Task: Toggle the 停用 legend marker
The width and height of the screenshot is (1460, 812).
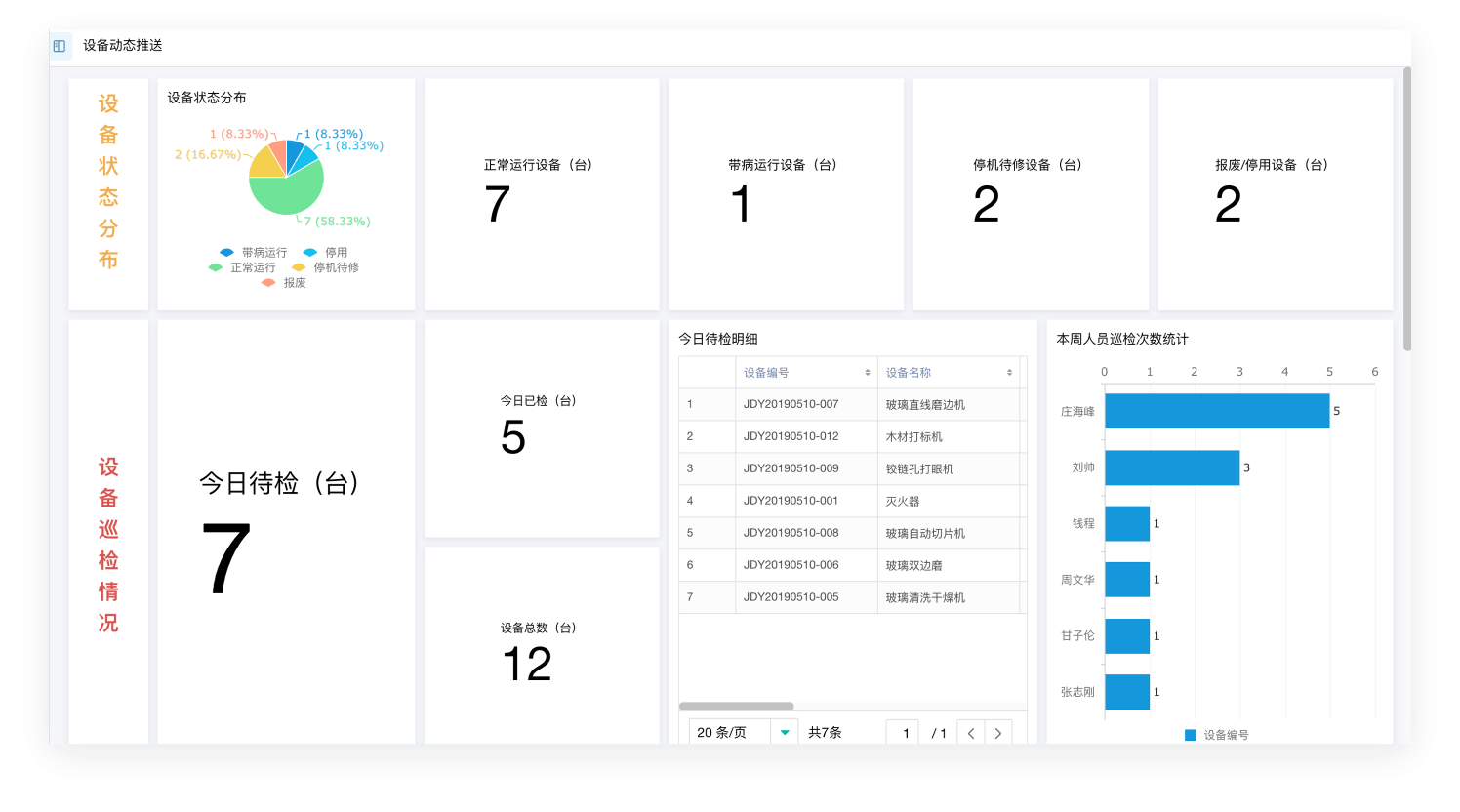Action: [x=309, y=252]
